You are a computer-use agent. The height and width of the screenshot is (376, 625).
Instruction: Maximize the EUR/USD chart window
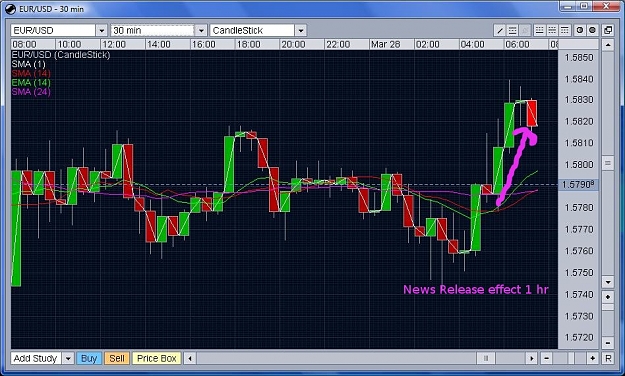(584, 6)
